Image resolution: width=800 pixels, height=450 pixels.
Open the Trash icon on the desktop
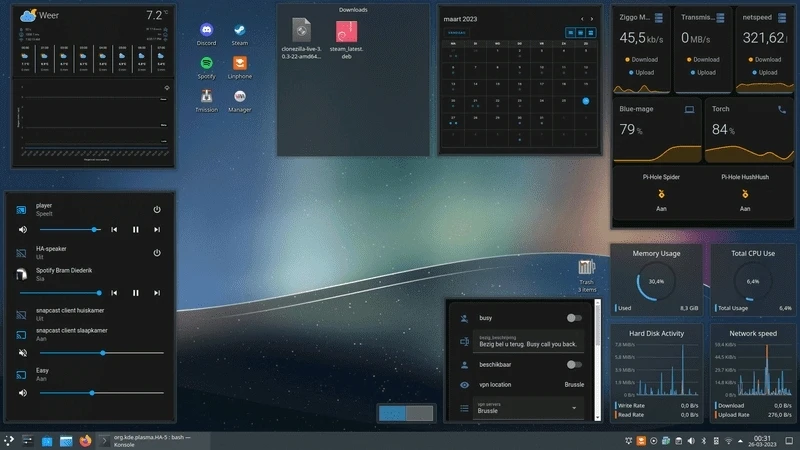point(586,270)
